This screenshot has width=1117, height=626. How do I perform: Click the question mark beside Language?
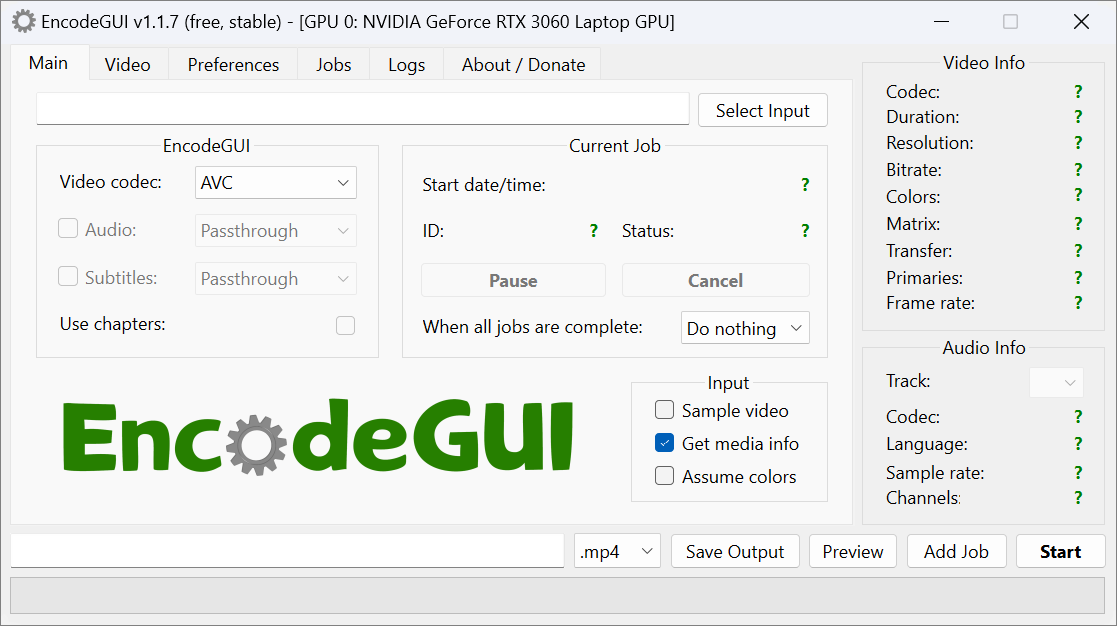click(1078, 444)
